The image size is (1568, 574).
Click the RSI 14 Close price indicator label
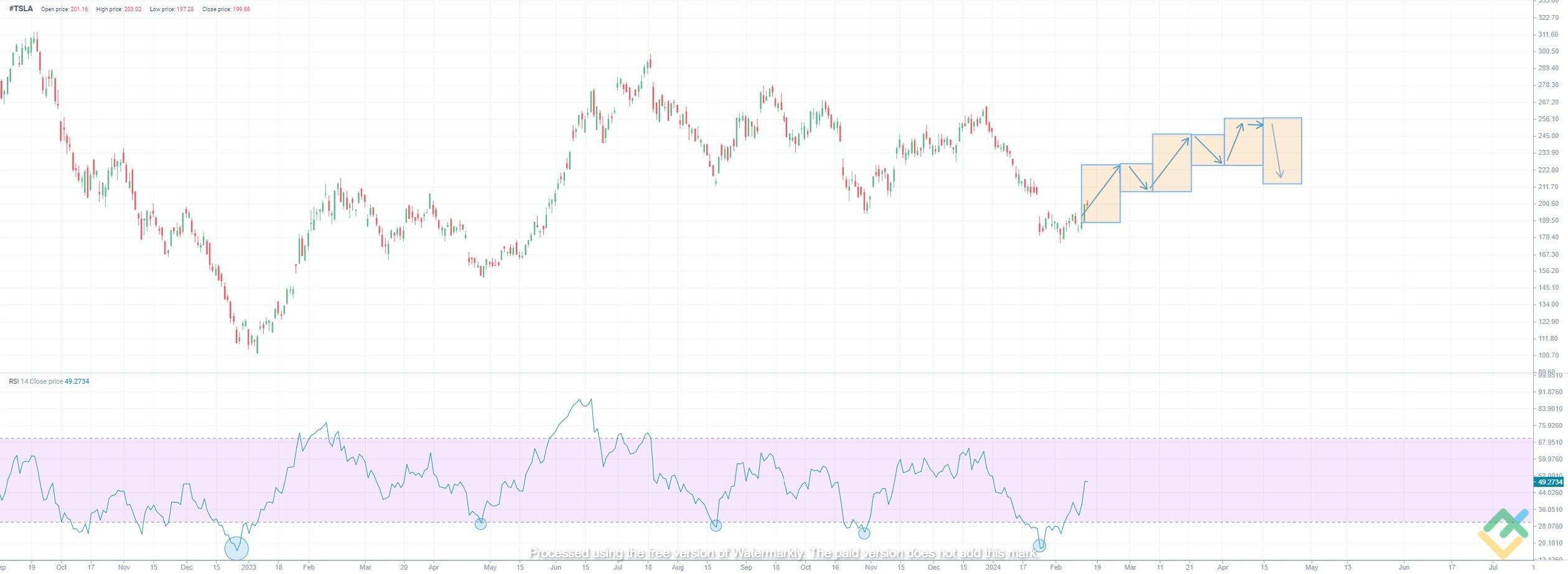click(x=35, y=381)
